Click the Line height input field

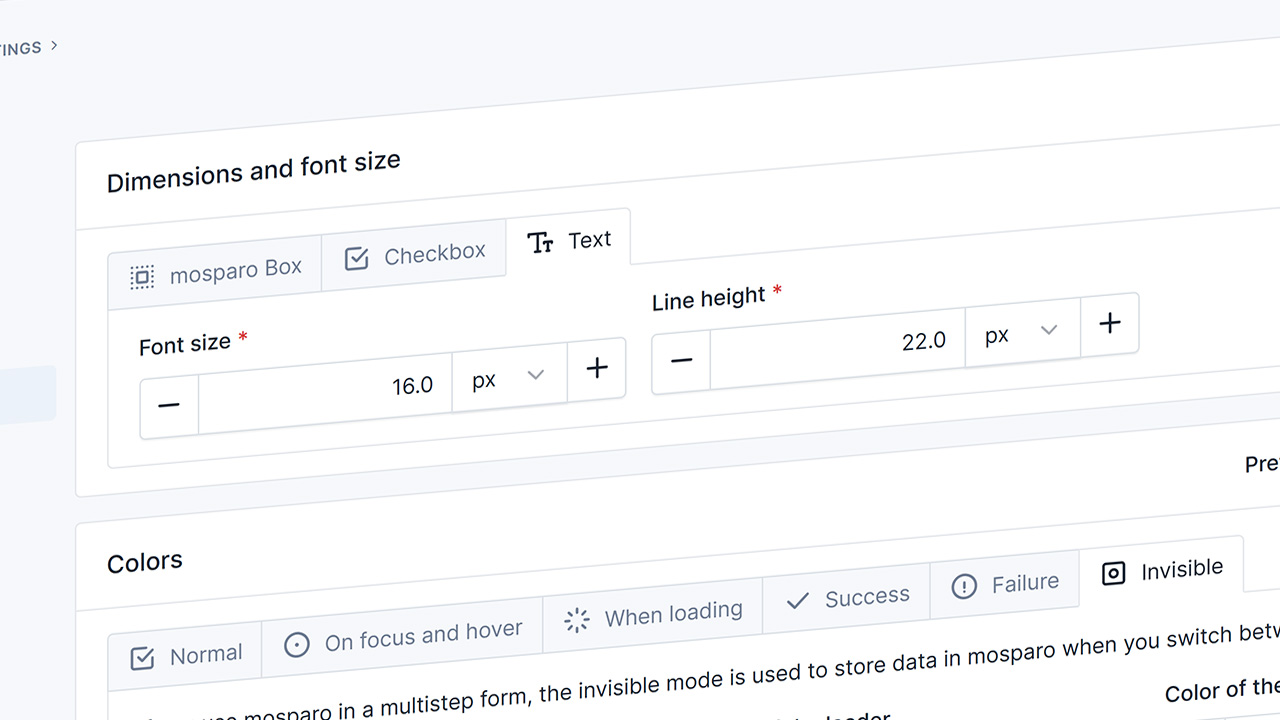point(838,347)
